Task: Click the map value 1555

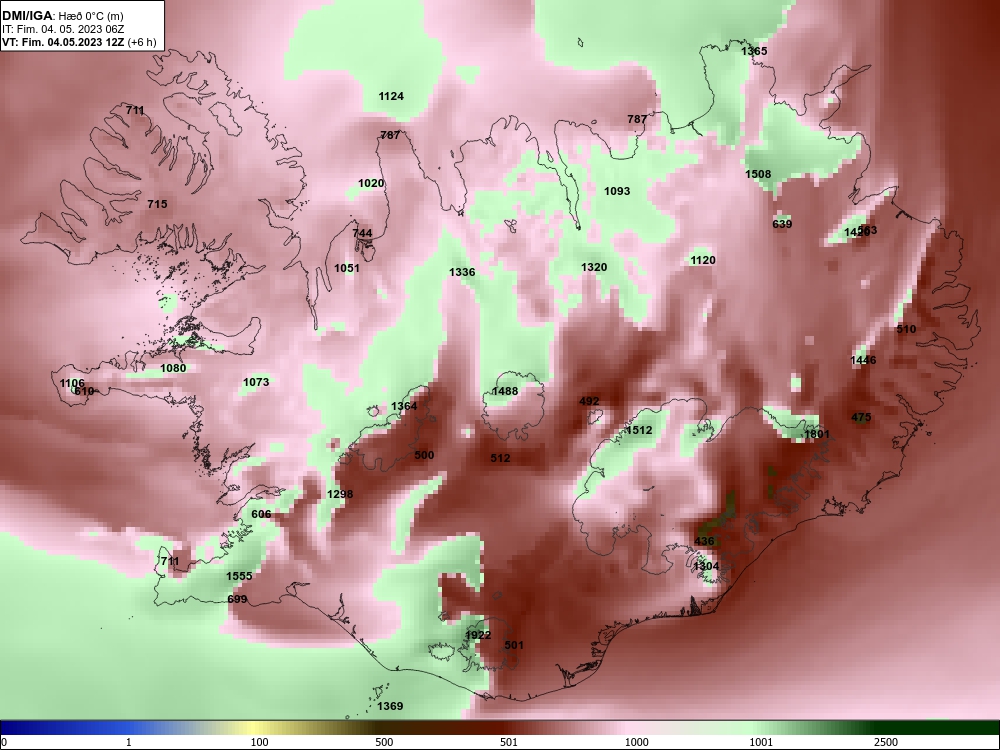Action: (x=239, y=576)
